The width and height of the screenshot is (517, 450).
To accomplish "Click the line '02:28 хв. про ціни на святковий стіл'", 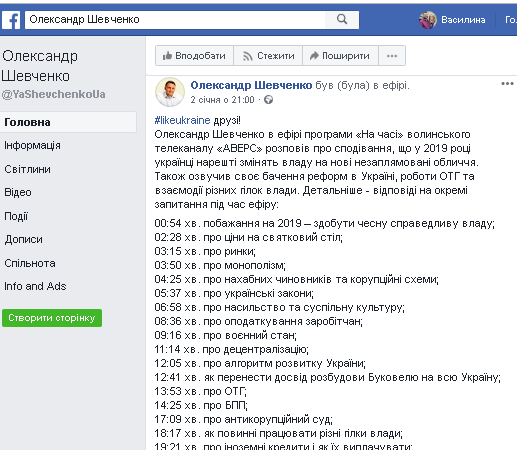I will tap(249, 237).
